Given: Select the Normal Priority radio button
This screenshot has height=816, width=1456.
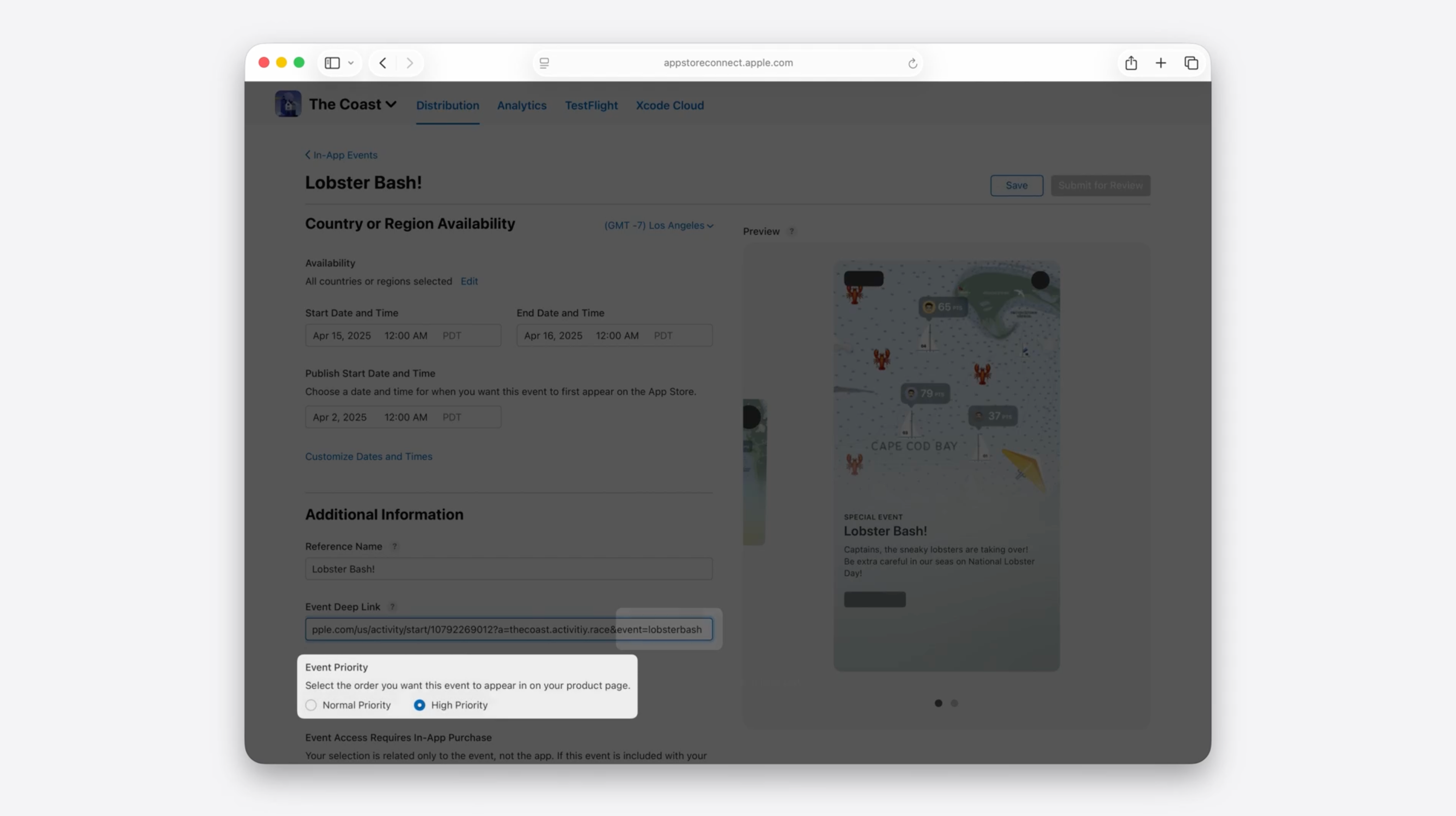Looking at the screenshot, I should click(x=311, y=705).
